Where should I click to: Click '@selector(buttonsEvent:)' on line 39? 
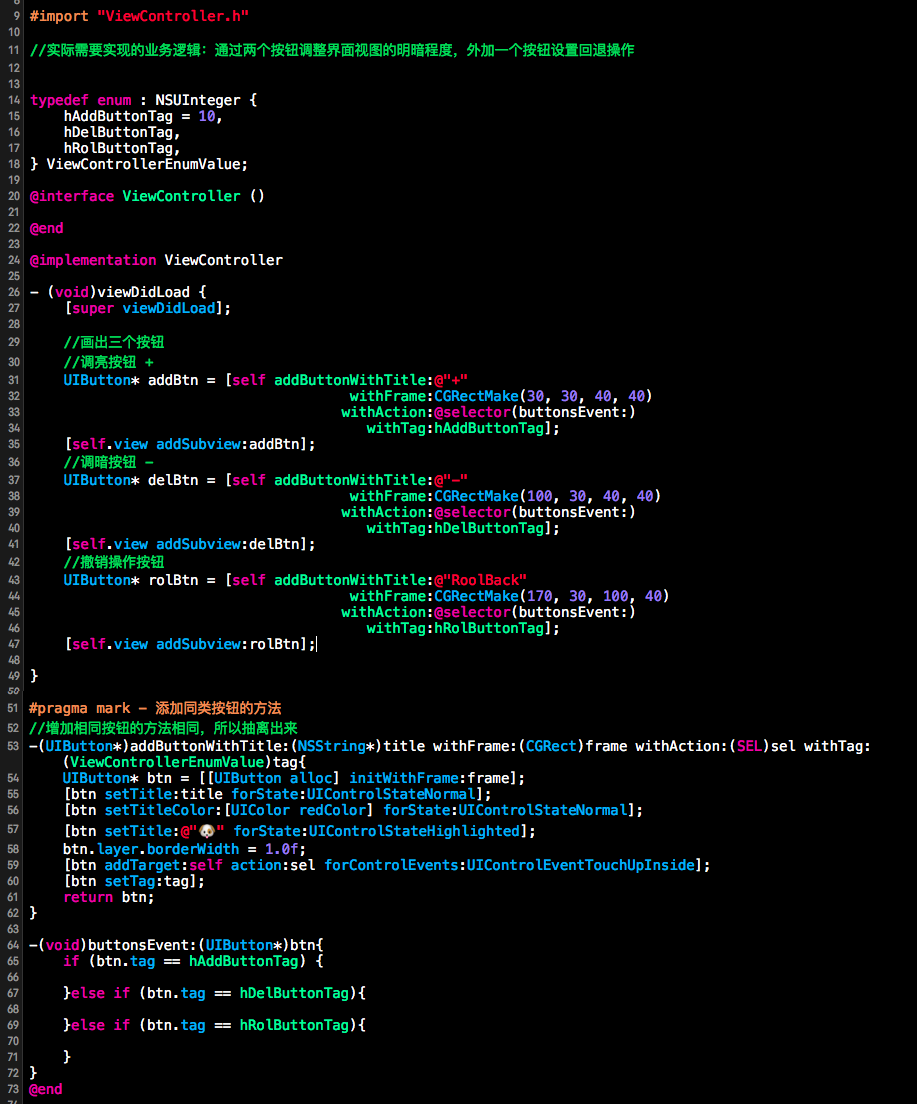tap(535, 512)
